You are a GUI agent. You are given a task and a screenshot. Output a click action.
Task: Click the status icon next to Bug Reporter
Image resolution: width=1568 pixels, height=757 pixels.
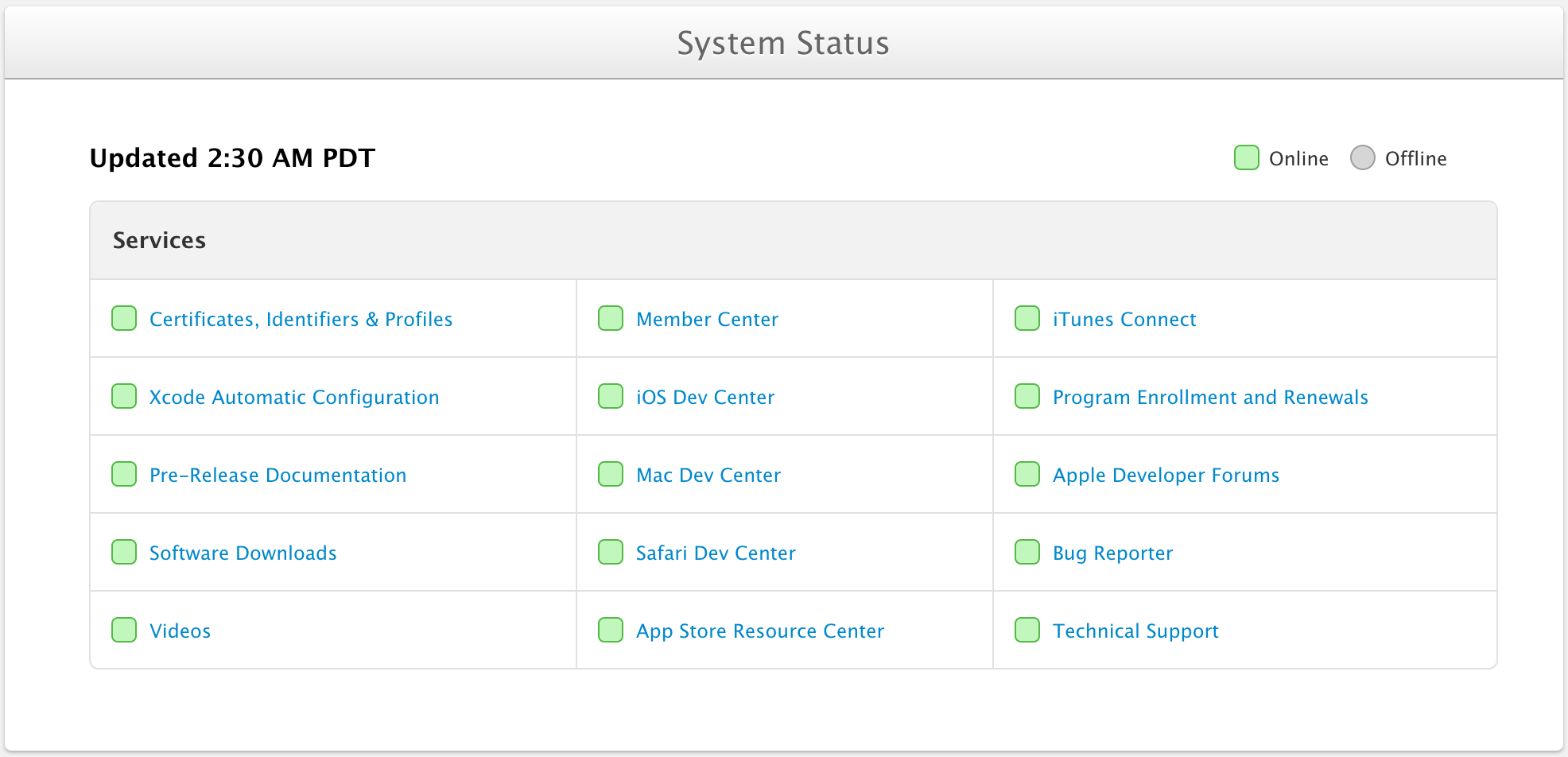tap(1027, 552)
